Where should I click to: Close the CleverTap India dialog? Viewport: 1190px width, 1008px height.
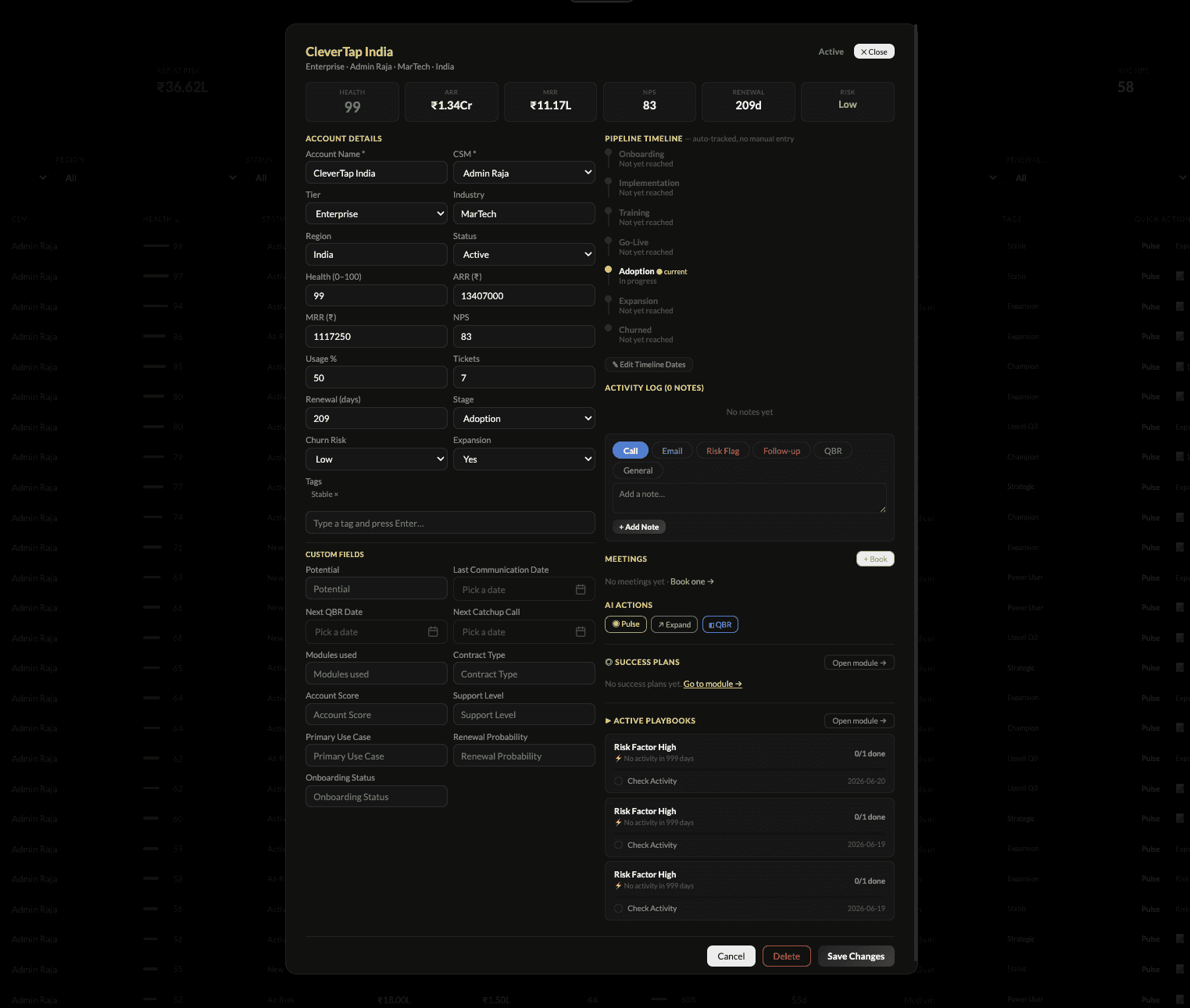(874, 52)
